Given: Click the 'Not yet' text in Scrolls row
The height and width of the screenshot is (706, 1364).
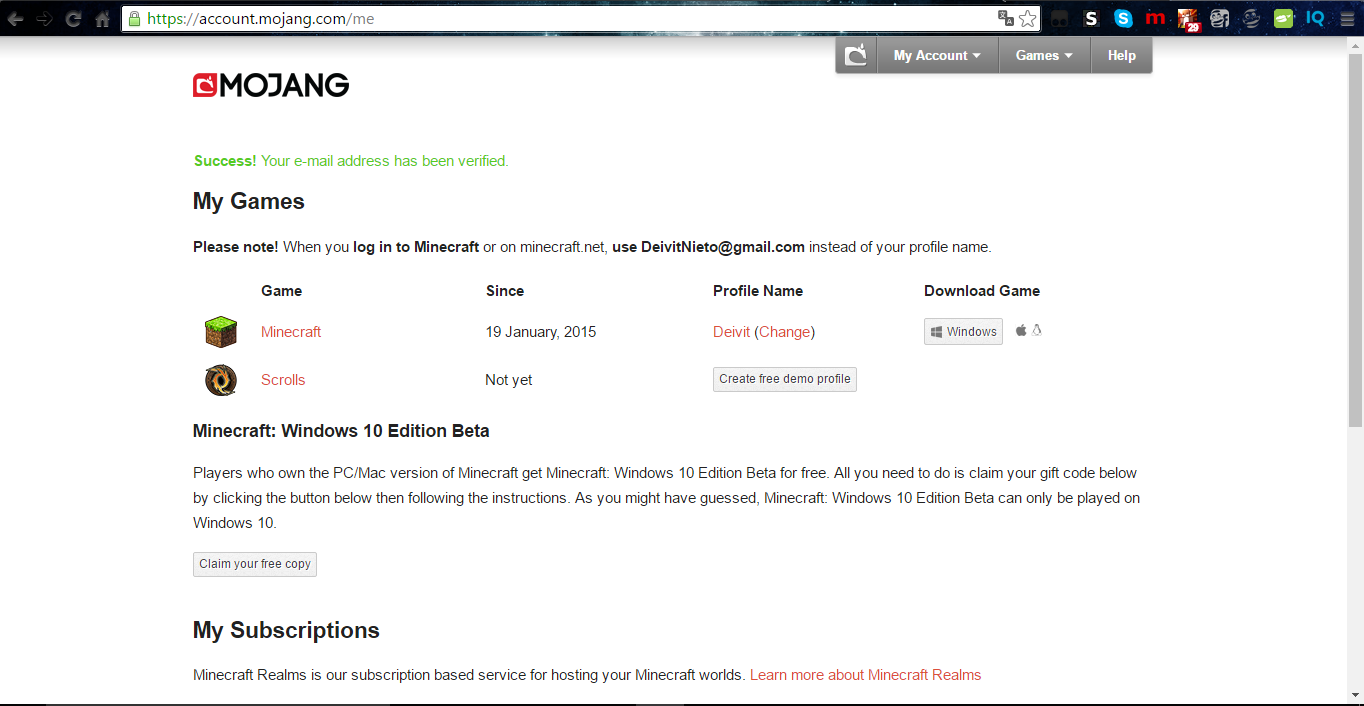Looking at the screenshot, I should click(509, 380).
